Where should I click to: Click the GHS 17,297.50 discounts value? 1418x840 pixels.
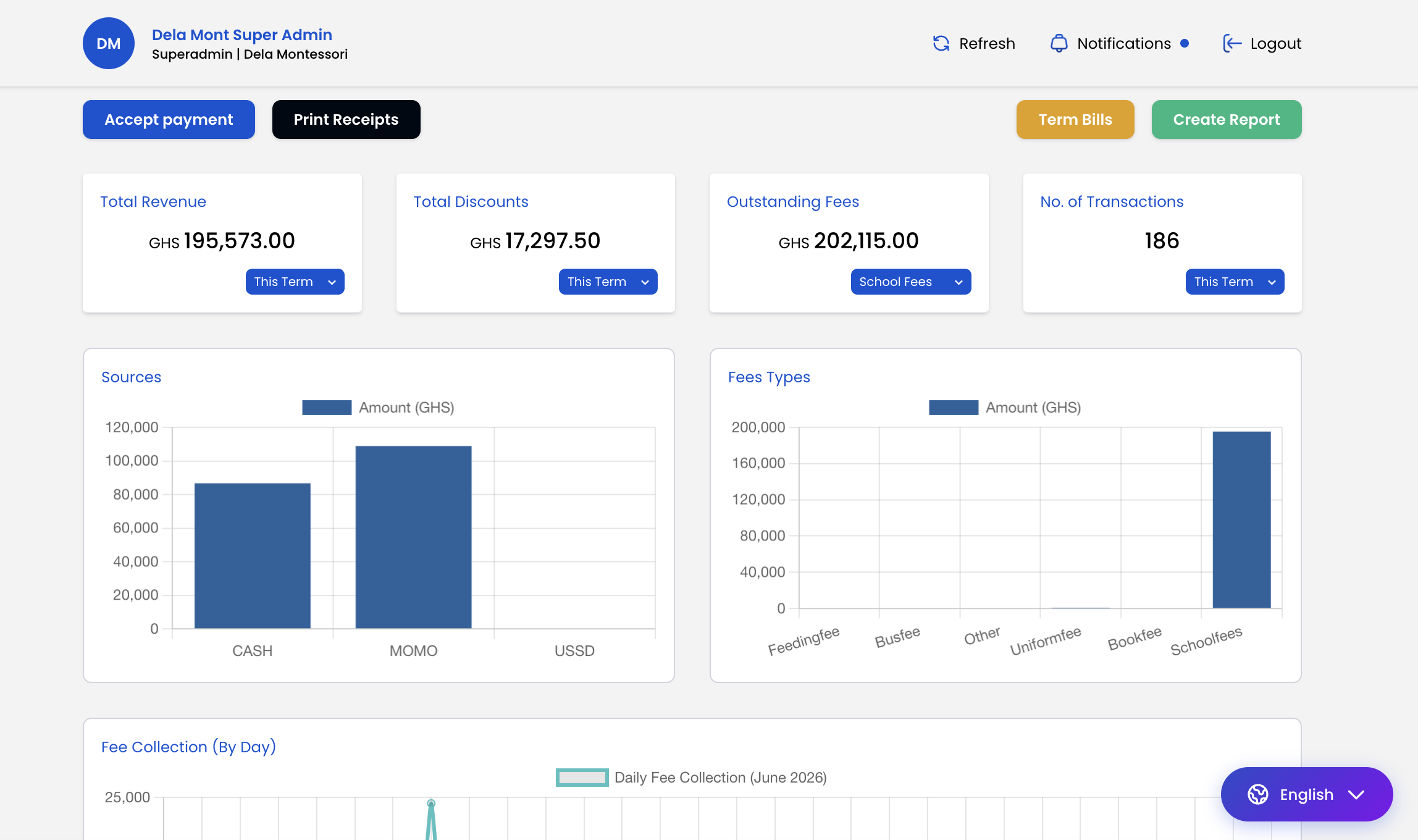tap(535, 241)
